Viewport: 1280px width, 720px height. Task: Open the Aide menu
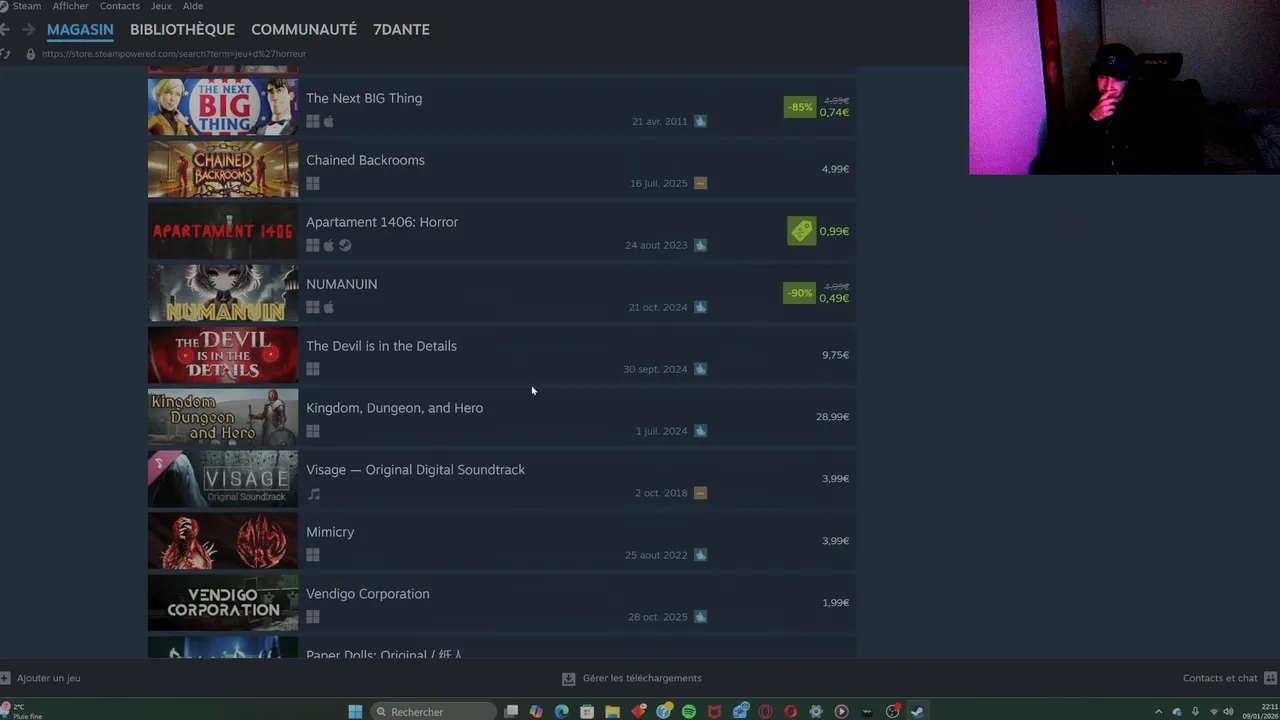pos(193,6)
